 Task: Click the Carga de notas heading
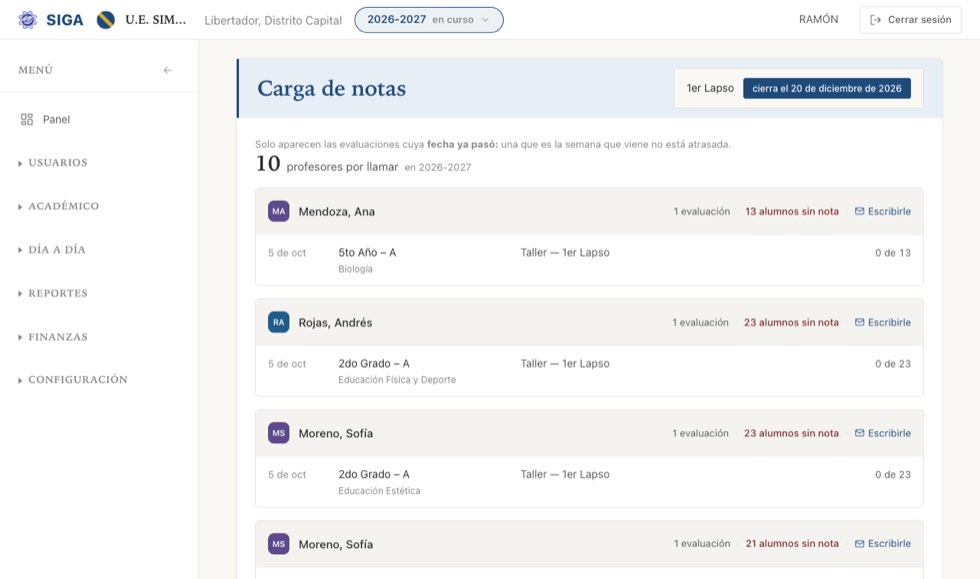331,88
